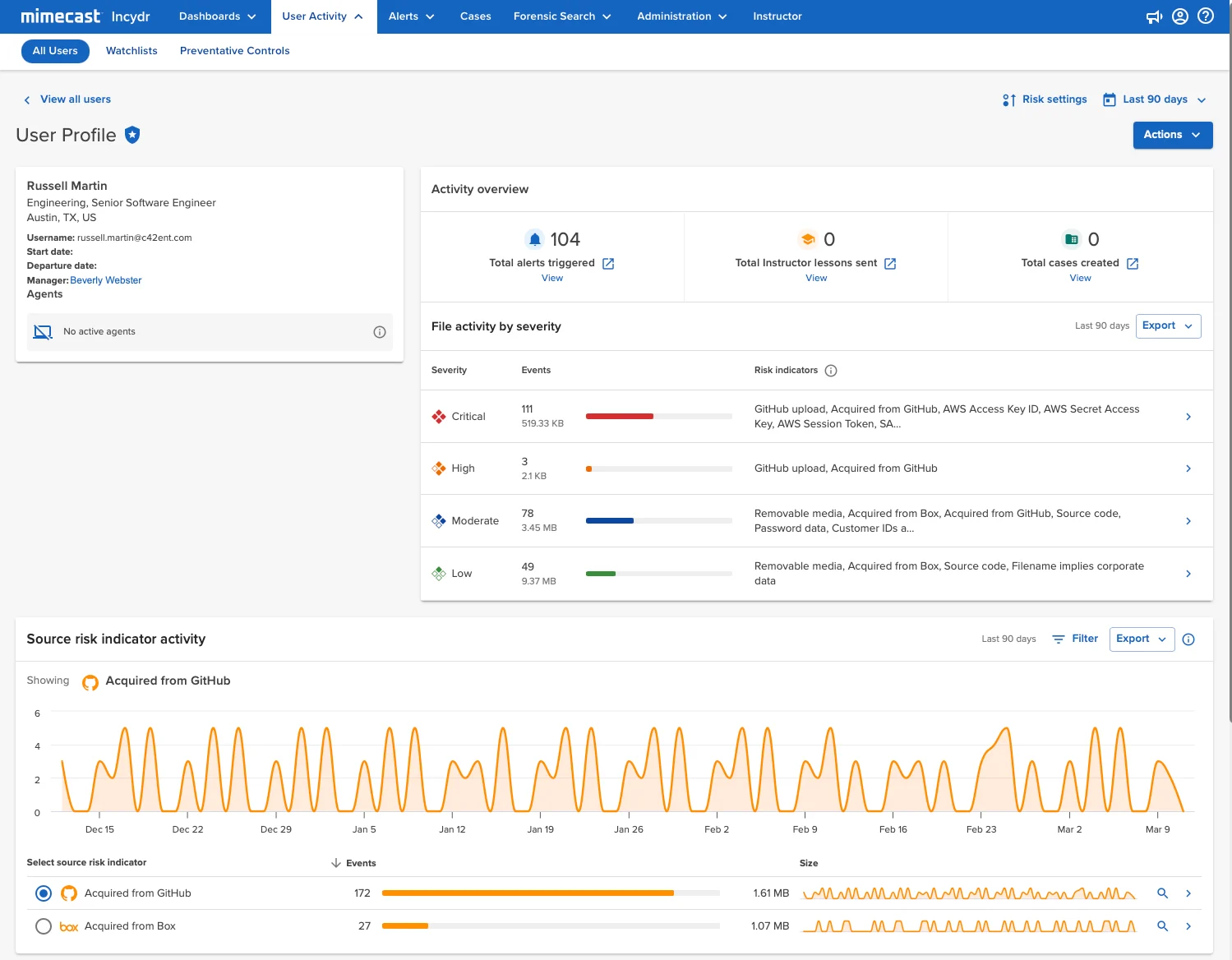The width and height of the screenshot is (1232, 960).
Task: Click the Critical severity red progress bar
Action: click(620, 417)
